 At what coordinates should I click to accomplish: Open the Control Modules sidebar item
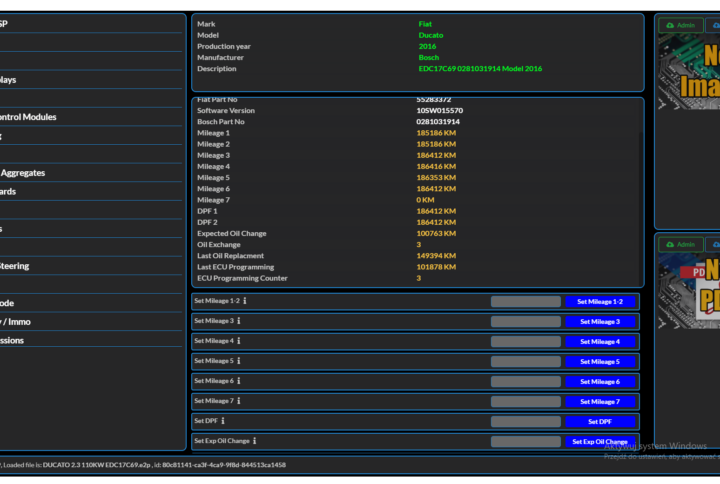coord(28,117)
